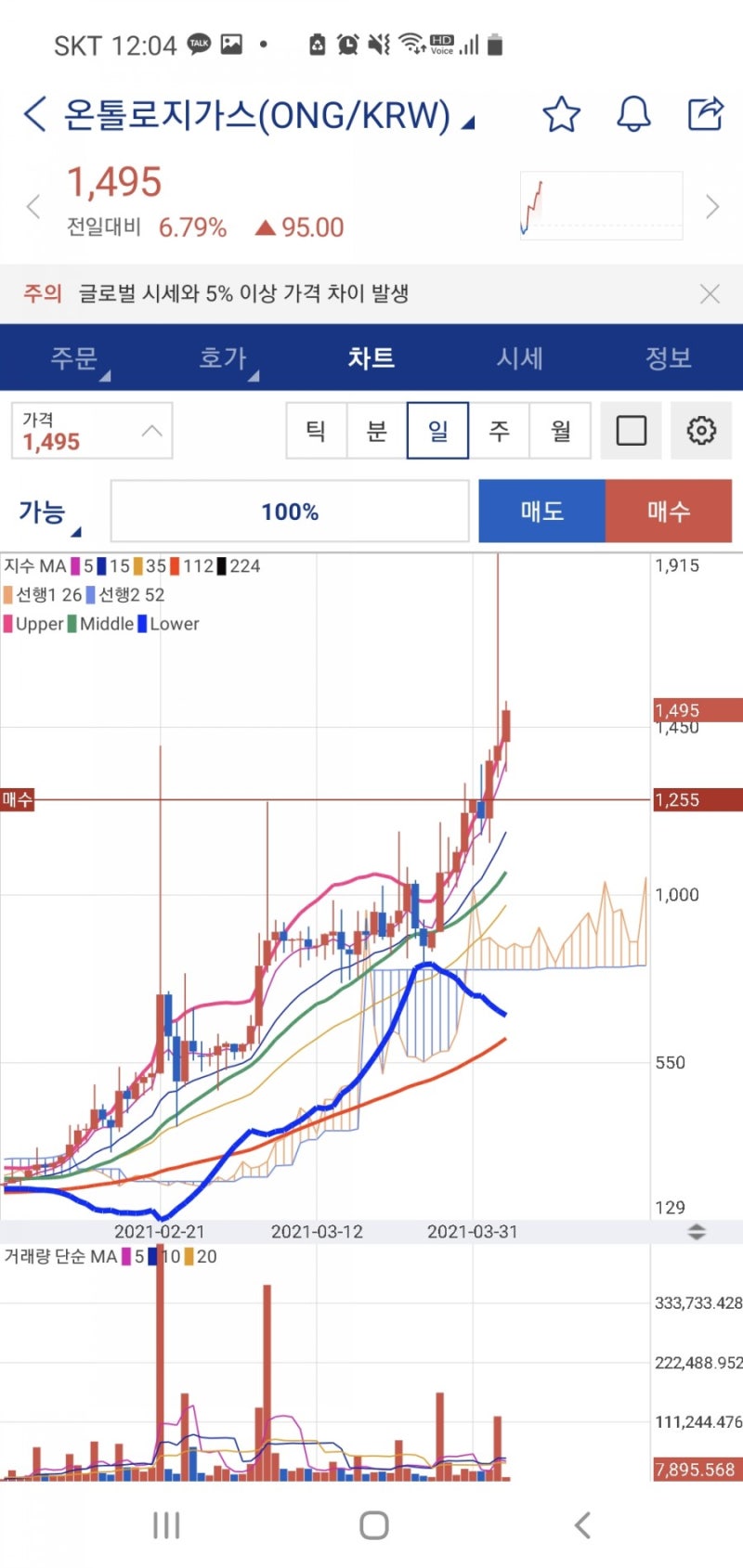743x1568 pixels.
Task: Tap the Lower band legend
Action: click(x=168, y=624)
